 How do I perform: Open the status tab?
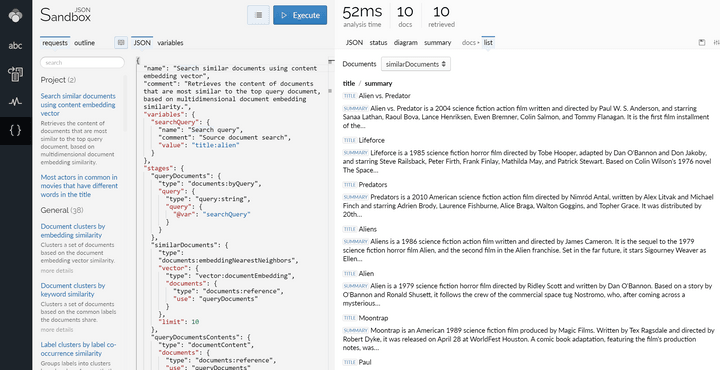(378, 42)
